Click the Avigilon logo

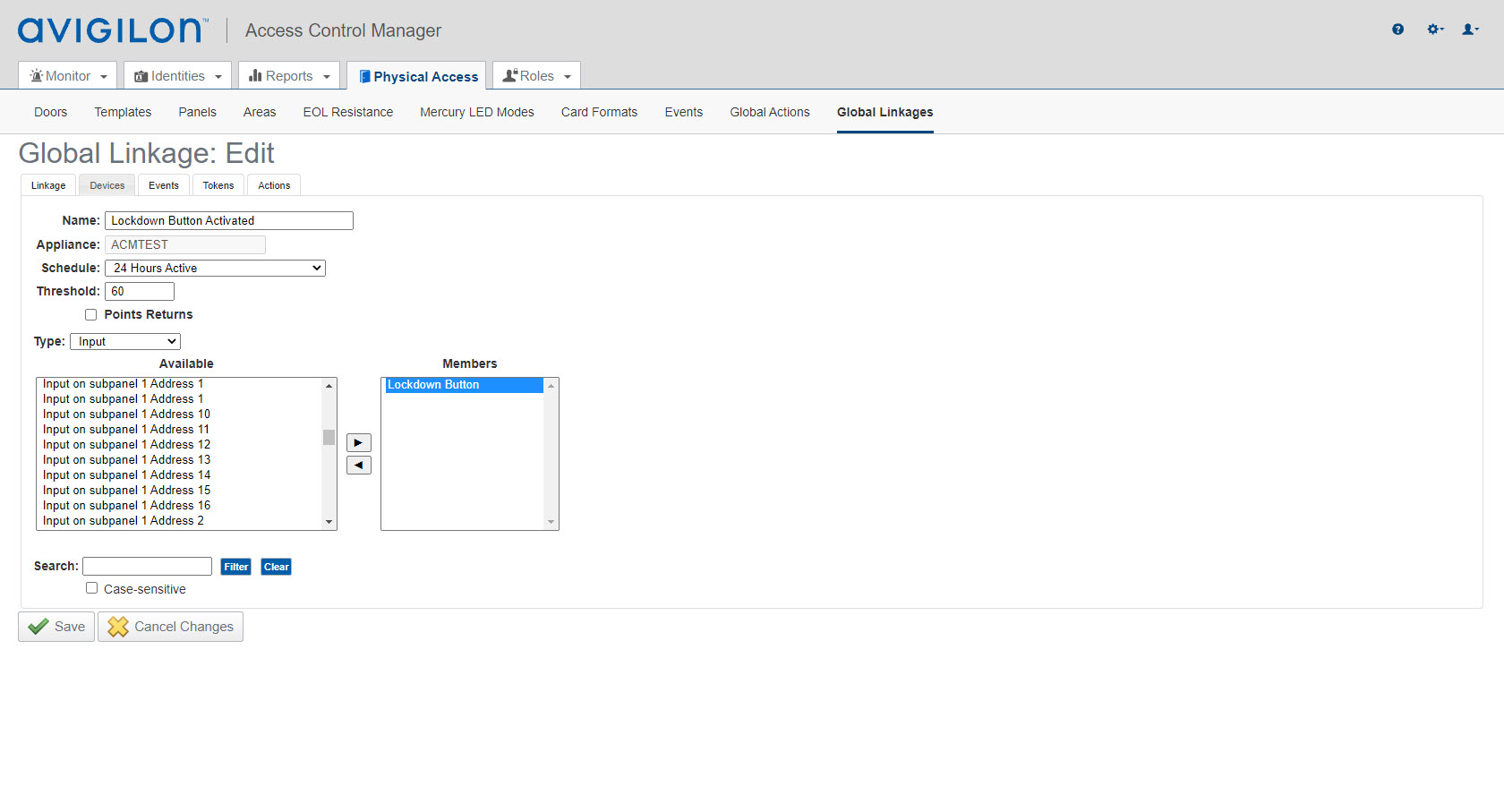tap(113, 30)
